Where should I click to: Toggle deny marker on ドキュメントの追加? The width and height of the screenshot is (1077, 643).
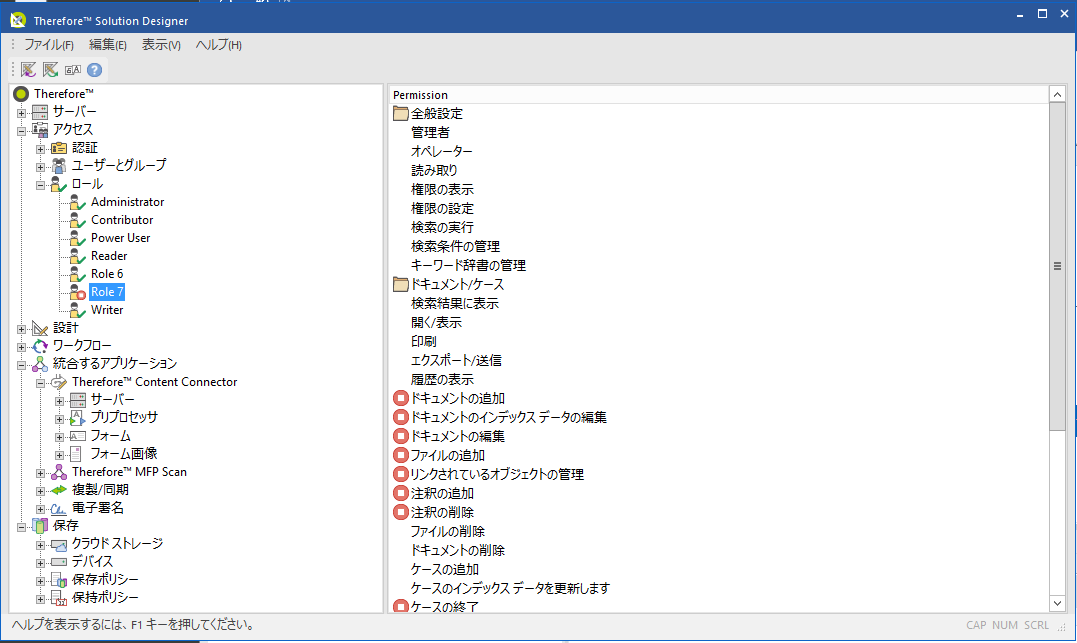coord(400,398)
